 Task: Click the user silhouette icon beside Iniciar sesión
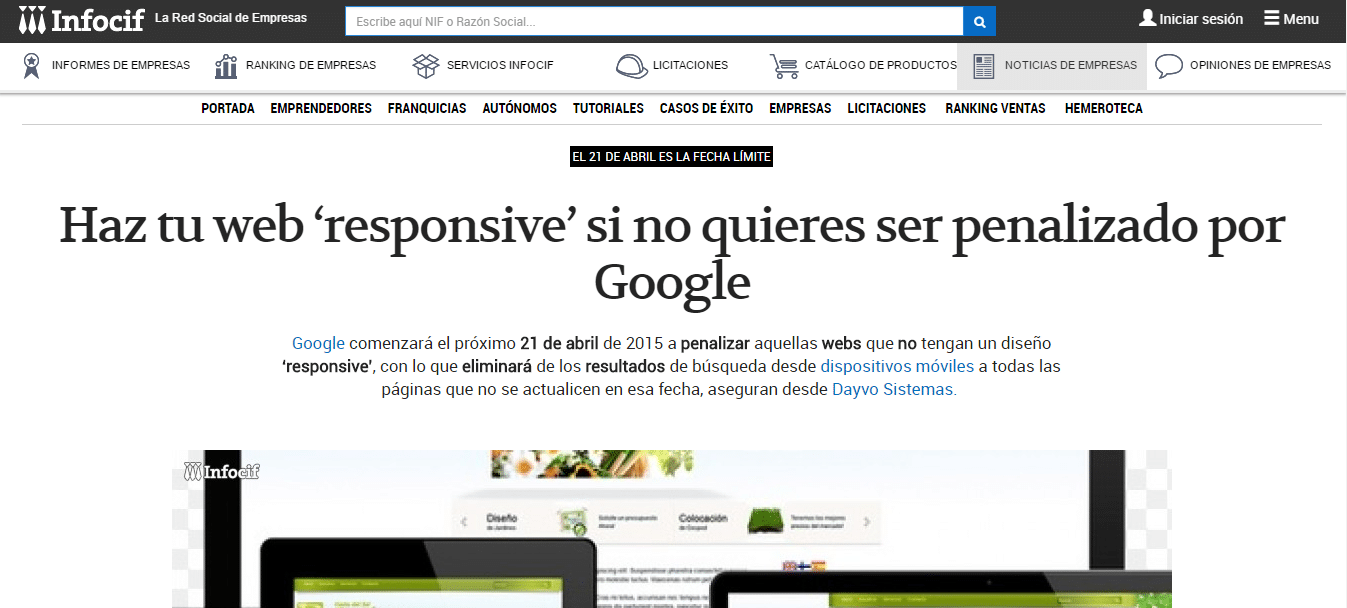(x=1147, y=18)
